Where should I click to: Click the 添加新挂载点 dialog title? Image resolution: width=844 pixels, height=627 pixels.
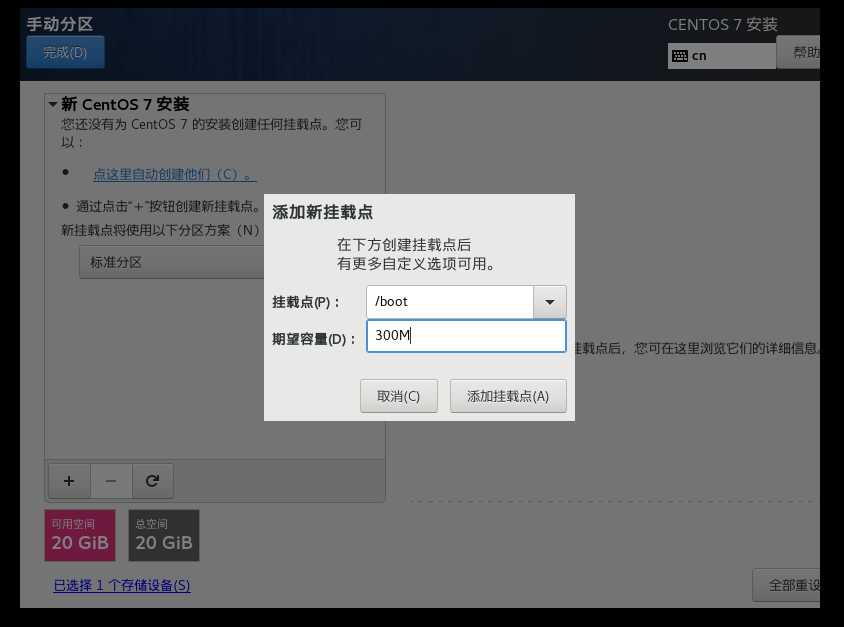[322, 212]
